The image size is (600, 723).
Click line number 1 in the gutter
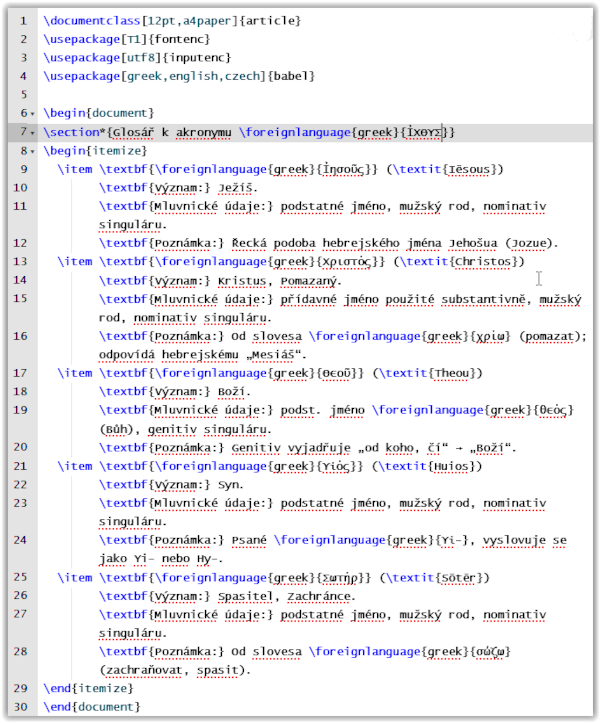[x=22, y=21]
